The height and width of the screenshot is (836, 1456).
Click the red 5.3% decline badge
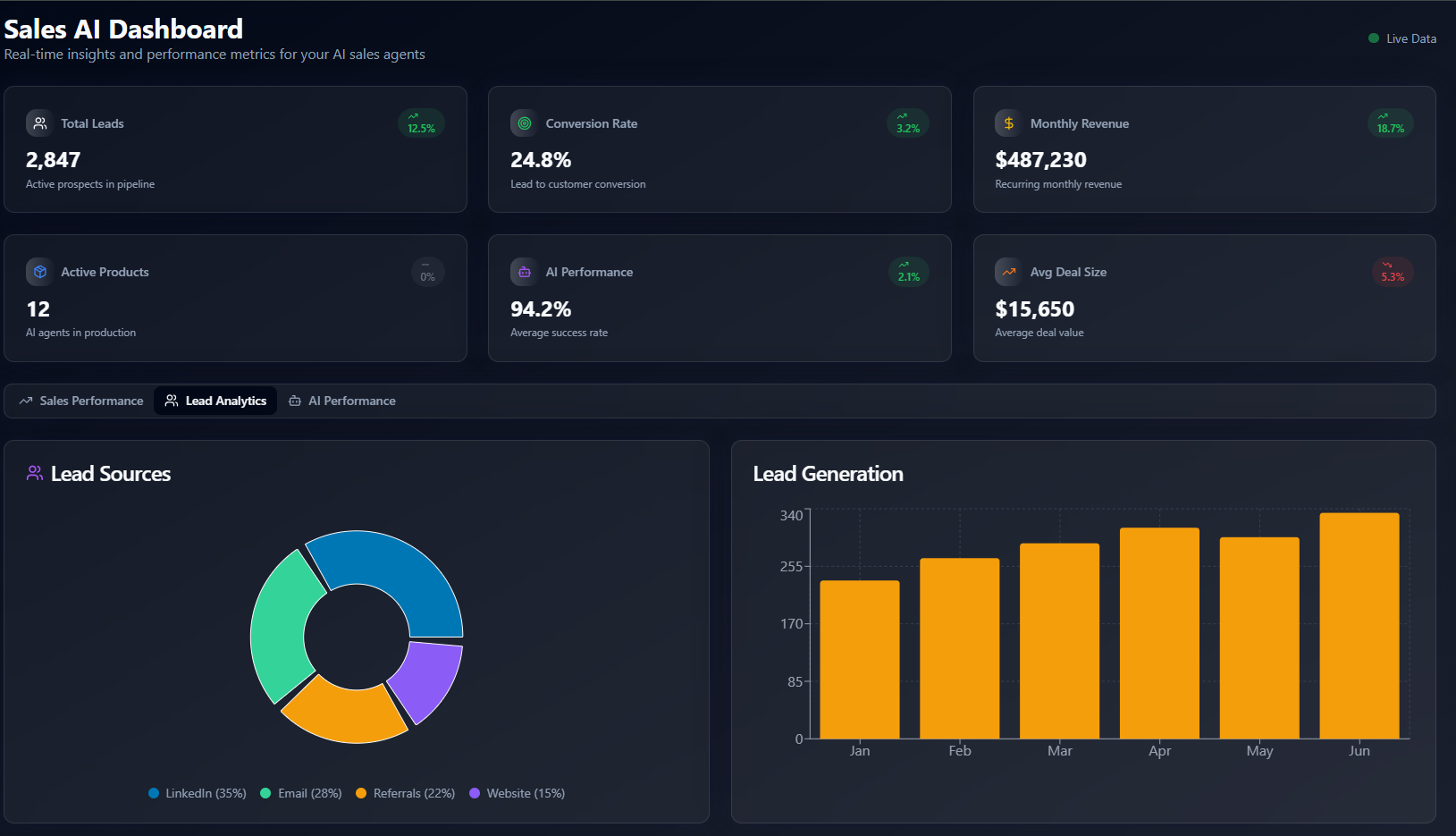(x=1392, y=272)
